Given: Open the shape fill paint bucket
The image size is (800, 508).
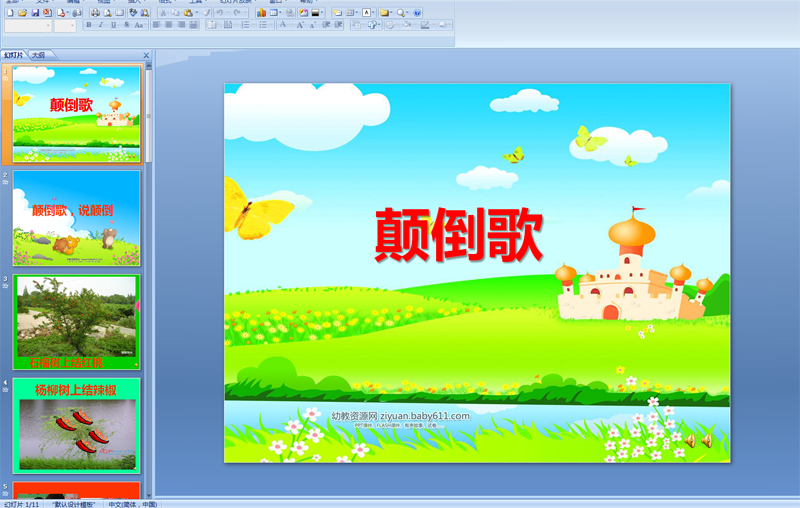Looking at the screenshot, I should coord(407,24).
